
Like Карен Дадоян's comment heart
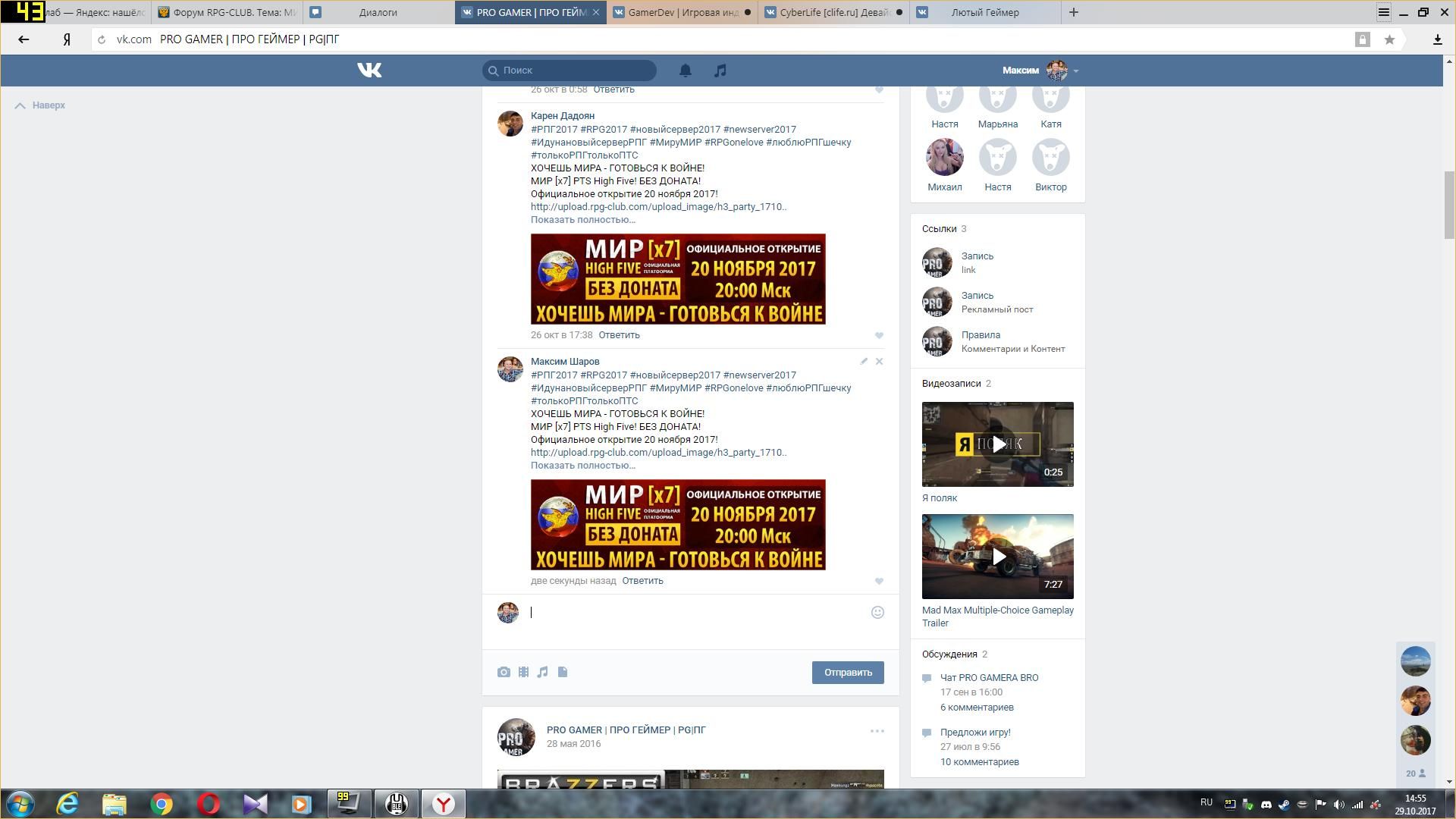tap(879, 335)
